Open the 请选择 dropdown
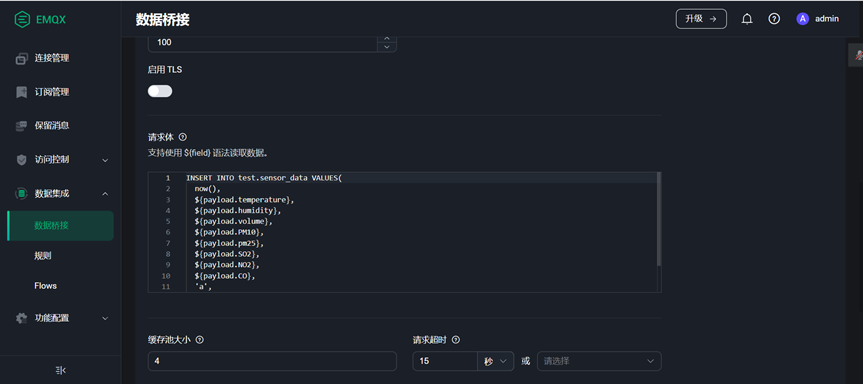Screen dimensions: 863x384 [x=599, y=361]
